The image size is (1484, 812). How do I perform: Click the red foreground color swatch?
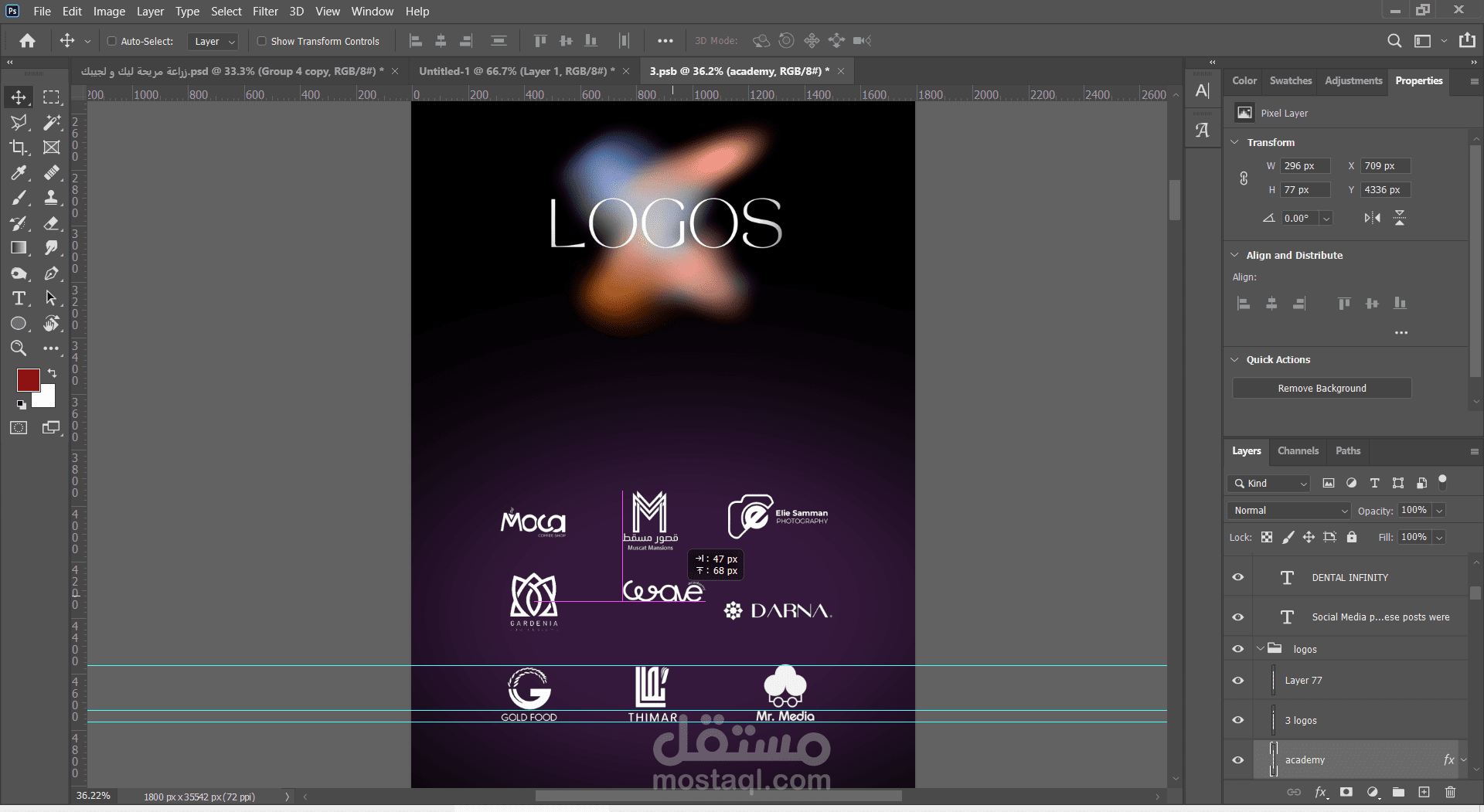[27, 379]
